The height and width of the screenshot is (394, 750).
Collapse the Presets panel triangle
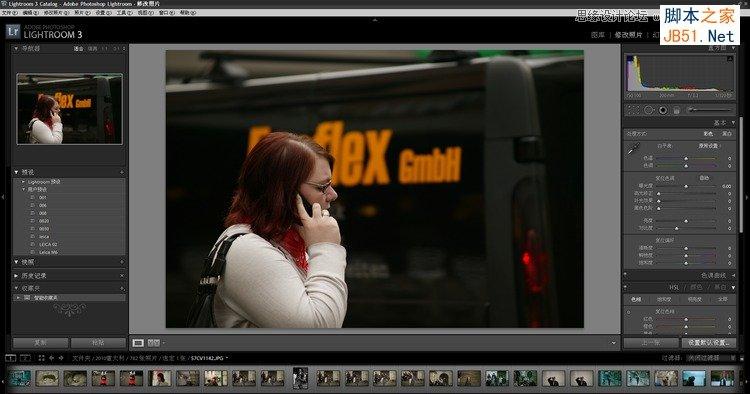point(16,172)
